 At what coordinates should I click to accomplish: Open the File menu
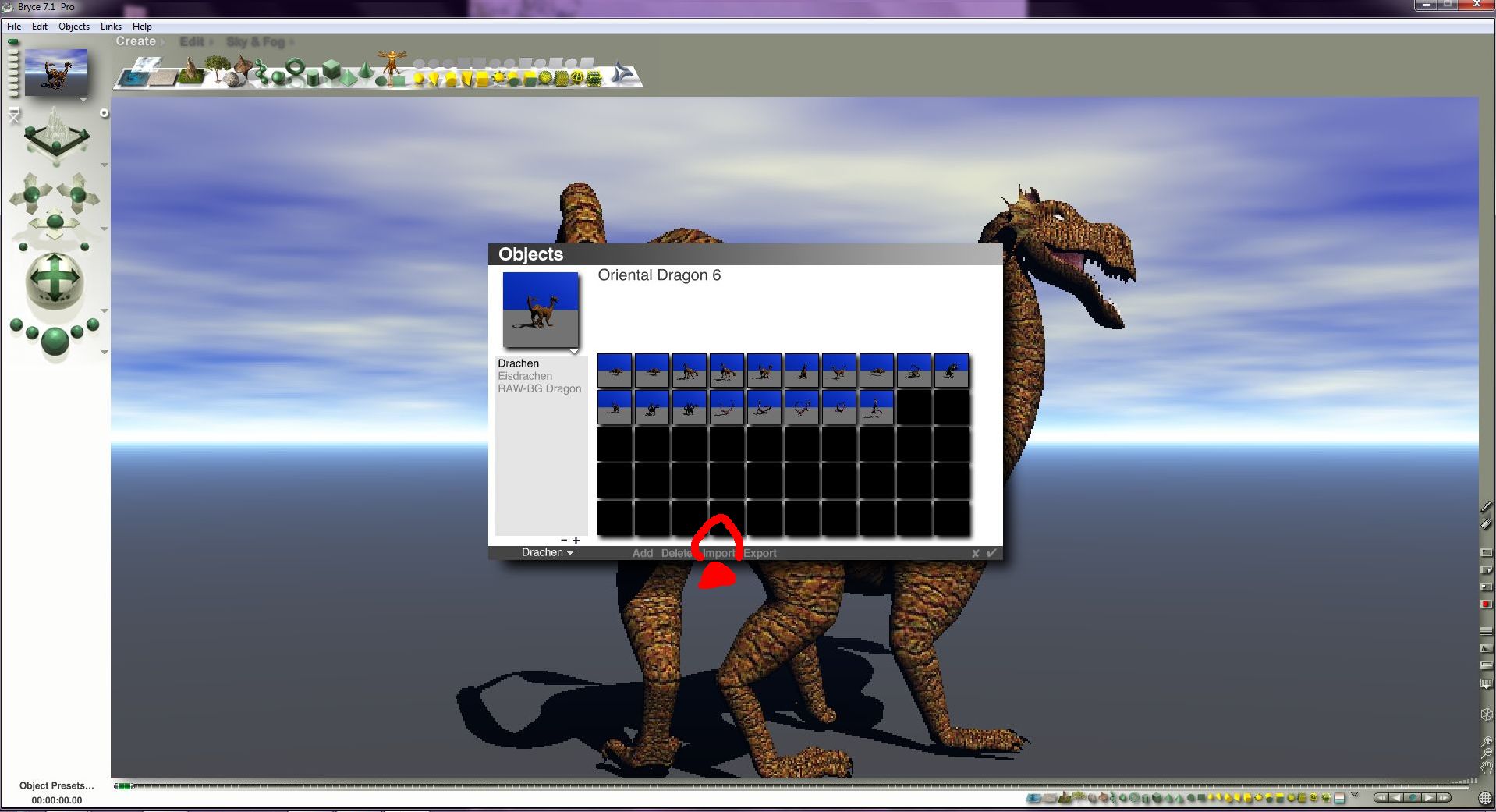point(14,27)
